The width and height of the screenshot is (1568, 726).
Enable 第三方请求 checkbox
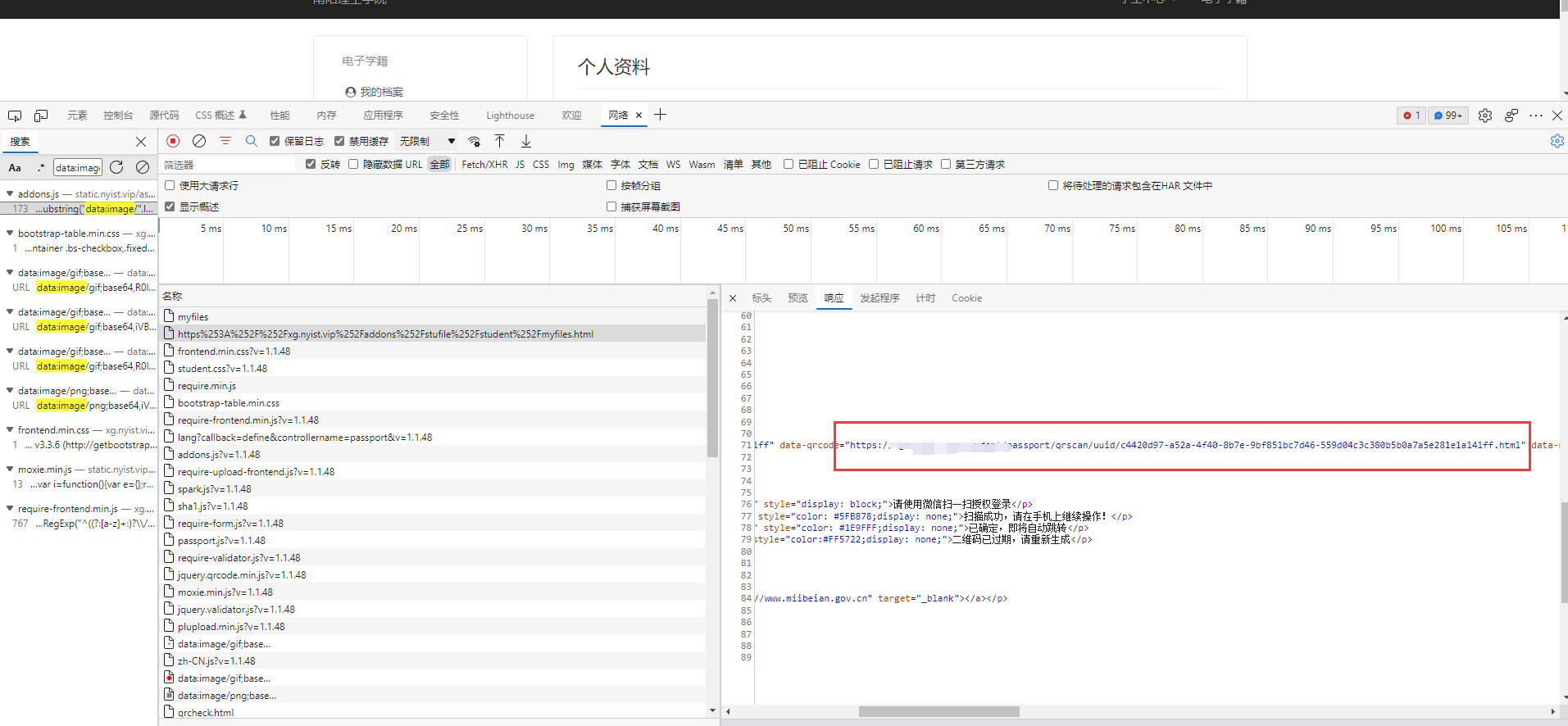[x=946, y=164]
